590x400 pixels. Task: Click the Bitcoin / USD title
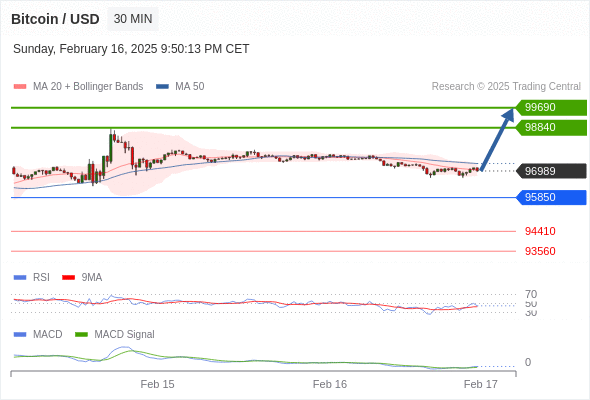click(55, 19)
